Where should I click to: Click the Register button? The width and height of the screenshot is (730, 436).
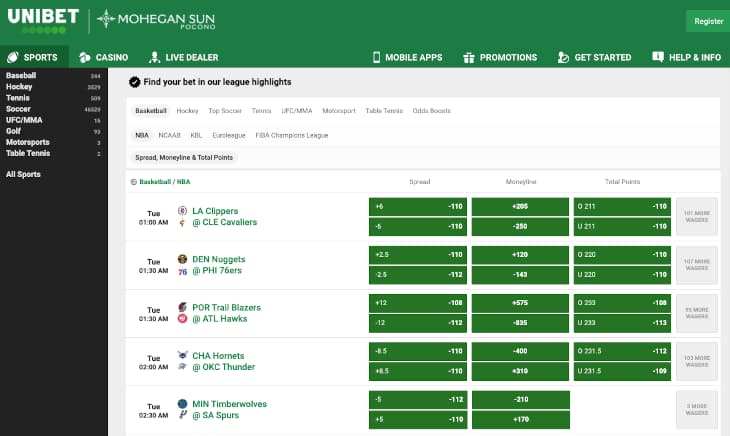click(708, 21)
